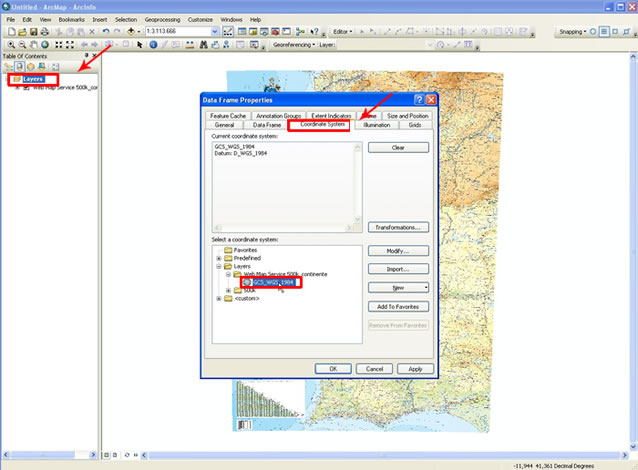Toggle List By Selection view
The image size is (638, 470).
(42, 66)
